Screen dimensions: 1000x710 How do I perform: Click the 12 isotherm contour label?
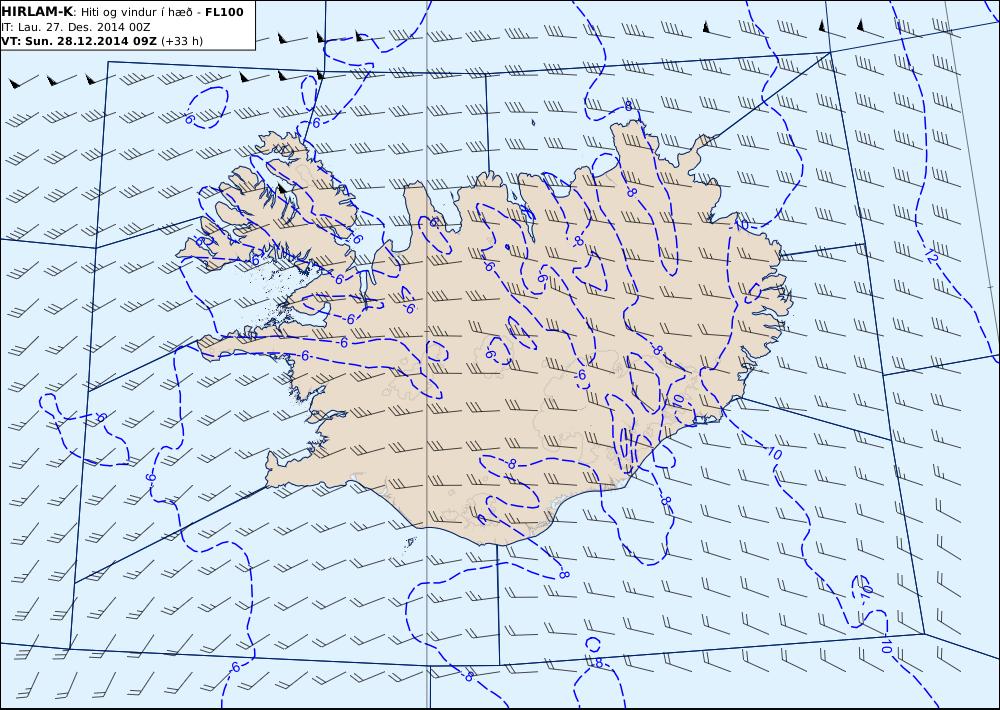[x=932, y=256]
